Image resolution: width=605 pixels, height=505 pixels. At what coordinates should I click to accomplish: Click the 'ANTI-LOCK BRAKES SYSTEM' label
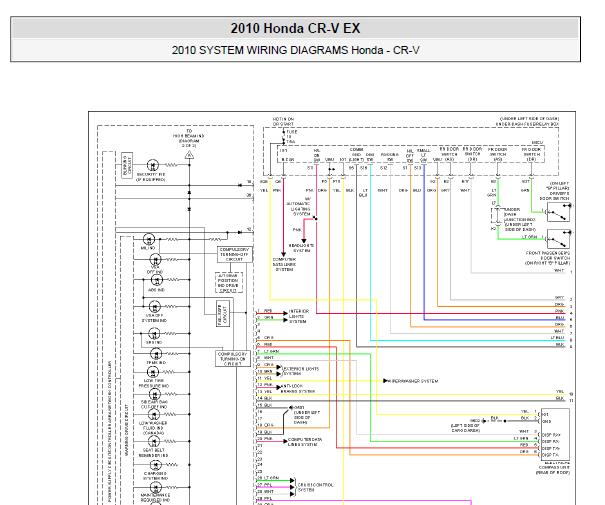pyautogui.click(x=297, y=388)
